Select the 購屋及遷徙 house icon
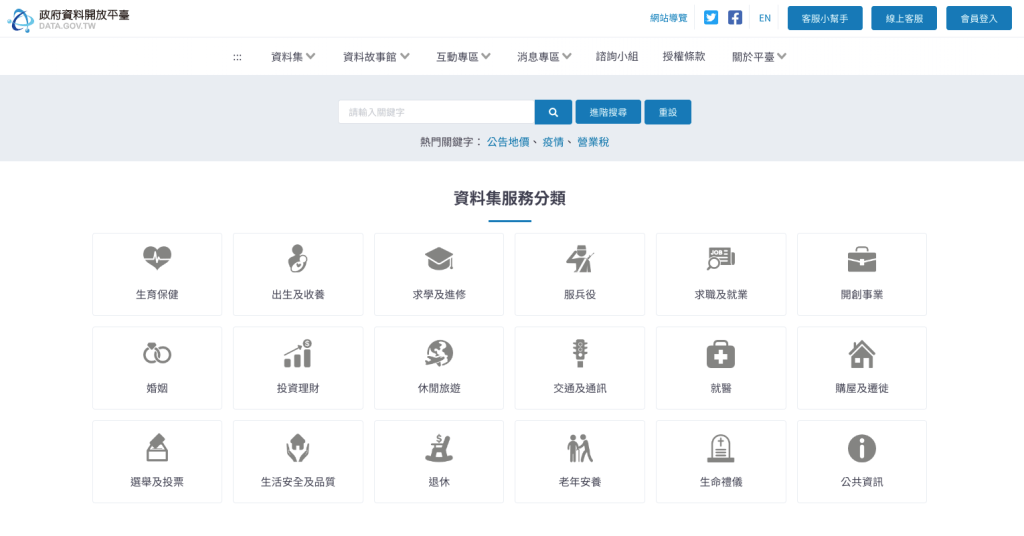This screenshot has height=536, width=1024. [x=861, y=354]
